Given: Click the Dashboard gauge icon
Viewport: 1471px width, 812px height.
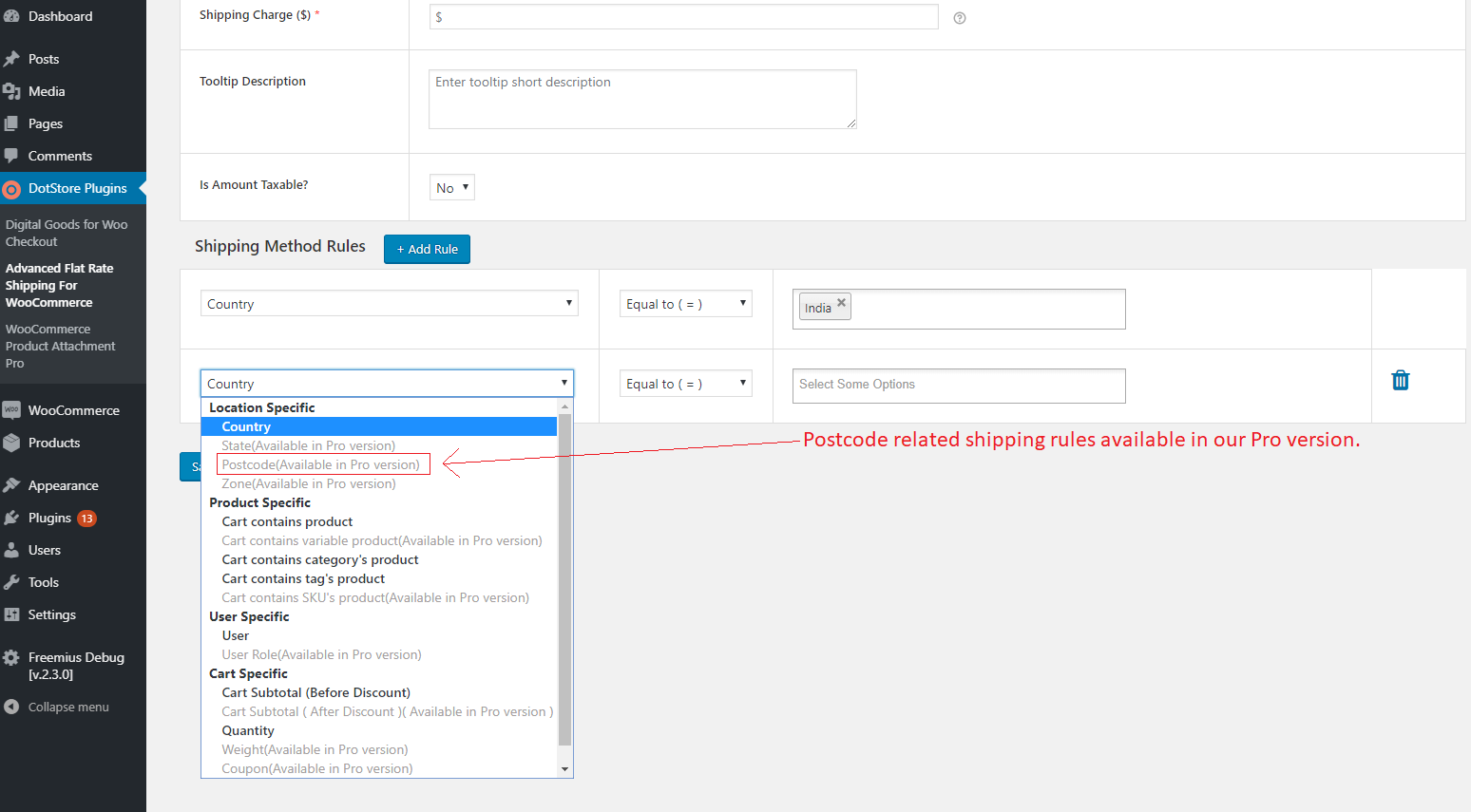Looking at the screenshot, I should pyautogui.click(x=11, y=16).
